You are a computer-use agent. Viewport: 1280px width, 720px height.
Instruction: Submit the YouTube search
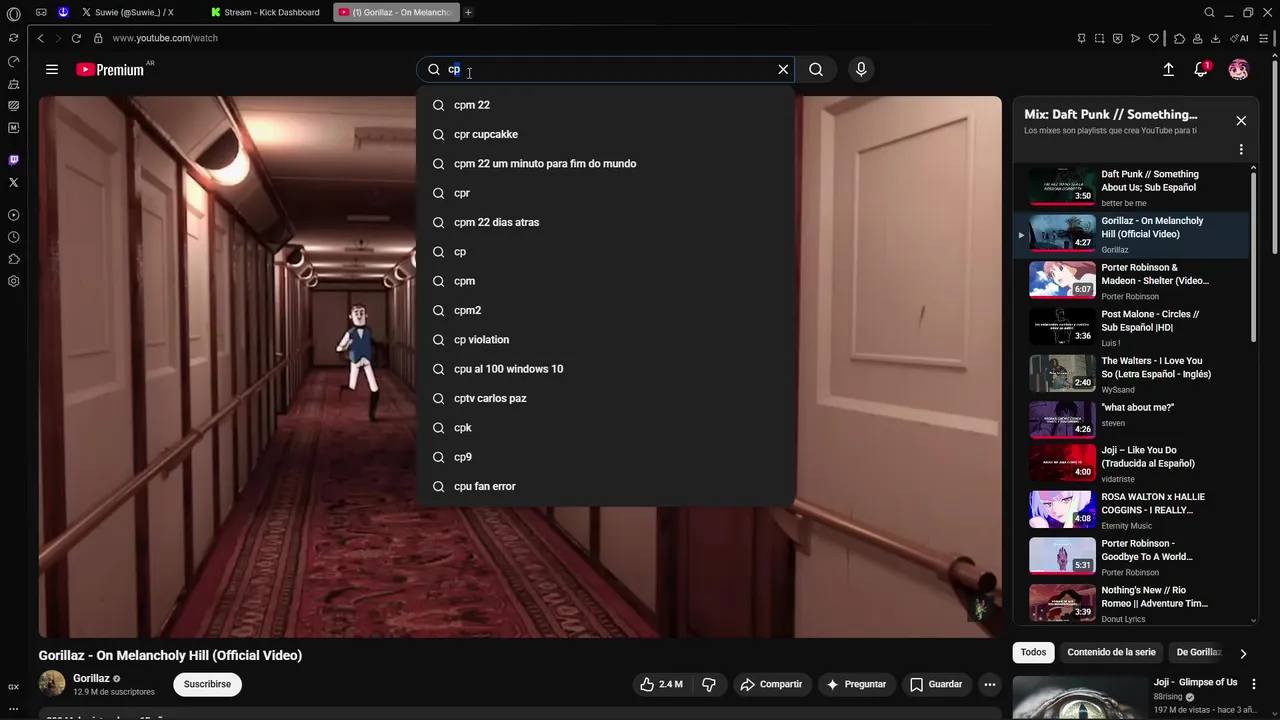pyautogui.click(x=816, y=69)
